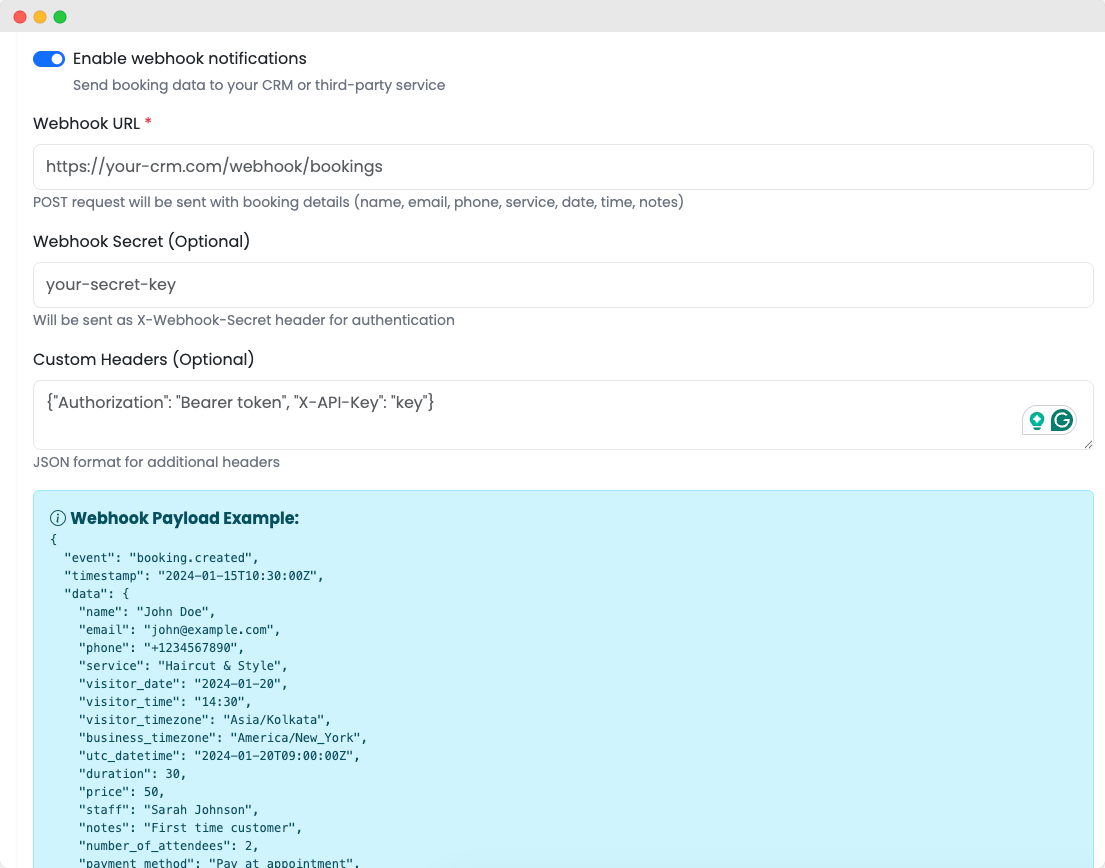
Task: Click the Custom Headers (Optional) label
Action: coord(143,359)
